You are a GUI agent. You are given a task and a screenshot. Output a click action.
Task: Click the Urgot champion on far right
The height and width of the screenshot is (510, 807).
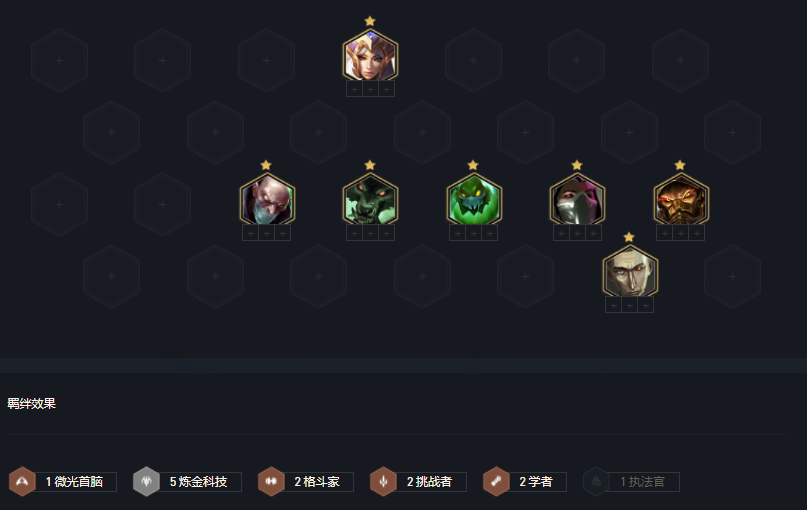pos(681,200)
